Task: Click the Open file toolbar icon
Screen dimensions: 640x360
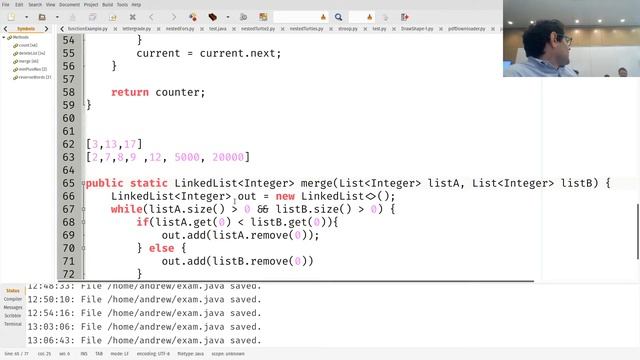Action: (x=42, y=17)
